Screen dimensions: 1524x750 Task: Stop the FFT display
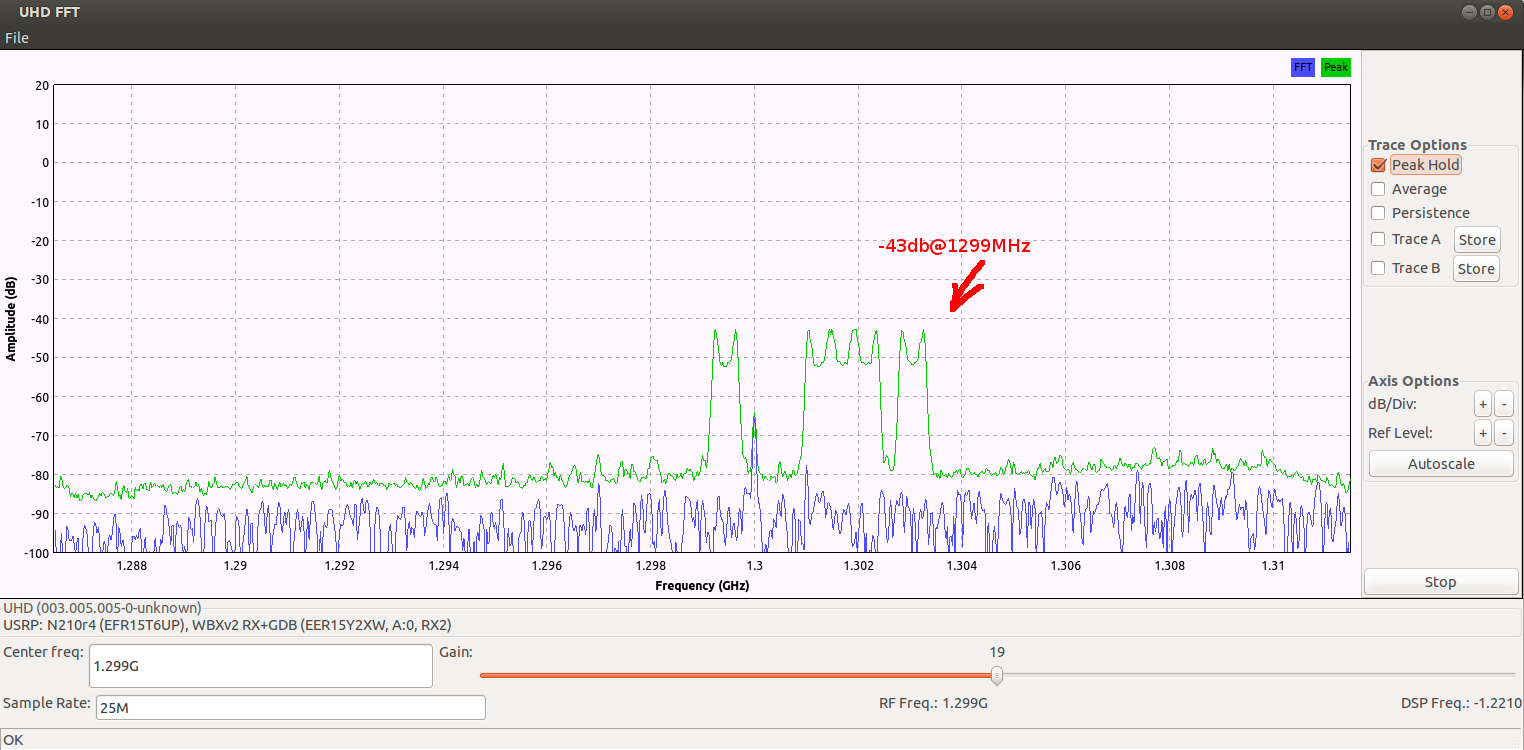click(1441, 582)
